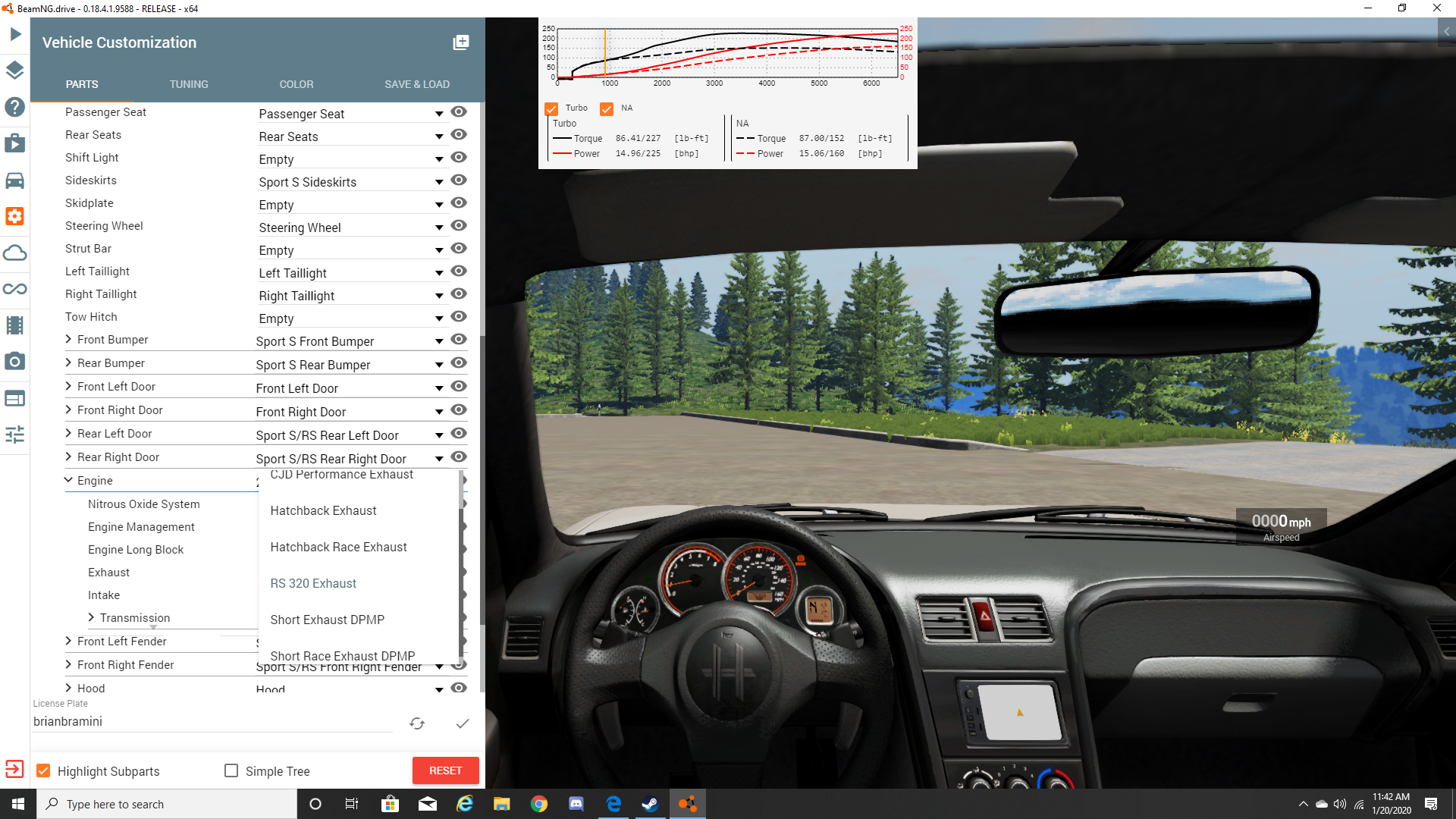The height and width of the screenshot is (819, 1456).
Task: Click the infinity loop icon in the sidebar
Action: 15,289
